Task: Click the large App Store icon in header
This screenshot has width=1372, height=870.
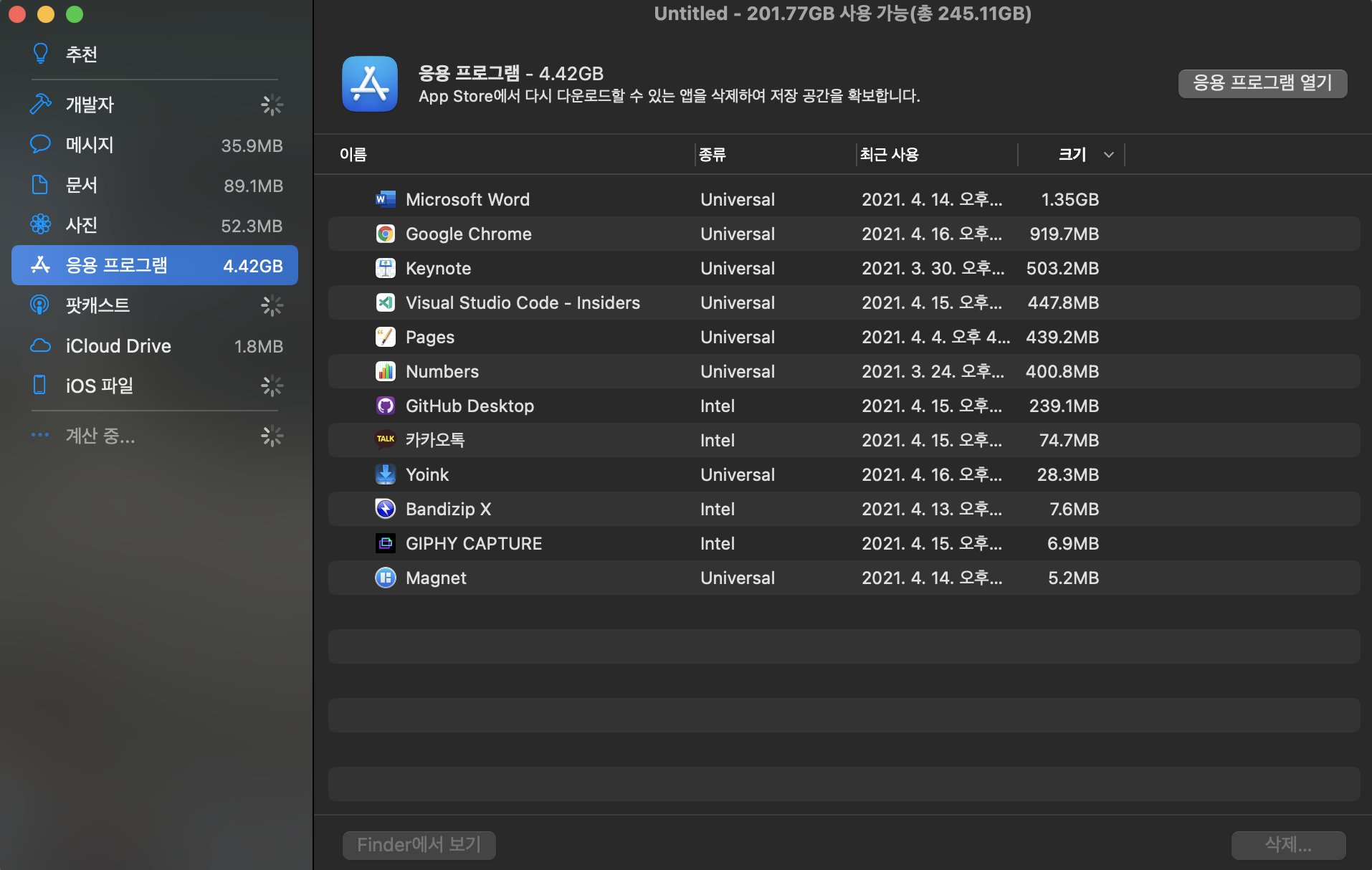Action: (370, 84)
